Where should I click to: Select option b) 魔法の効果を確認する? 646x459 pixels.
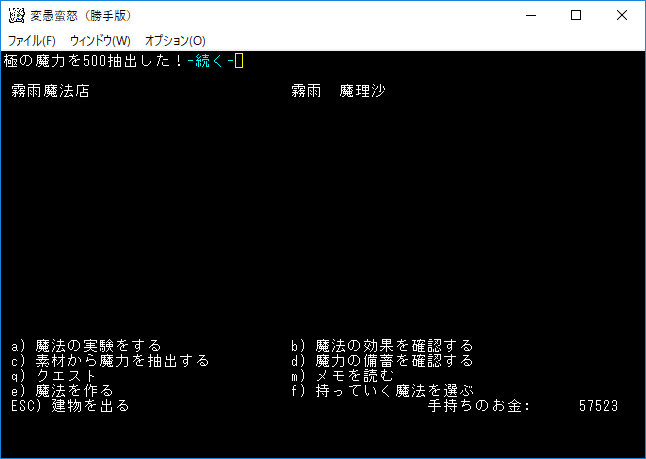coord(382,345)
